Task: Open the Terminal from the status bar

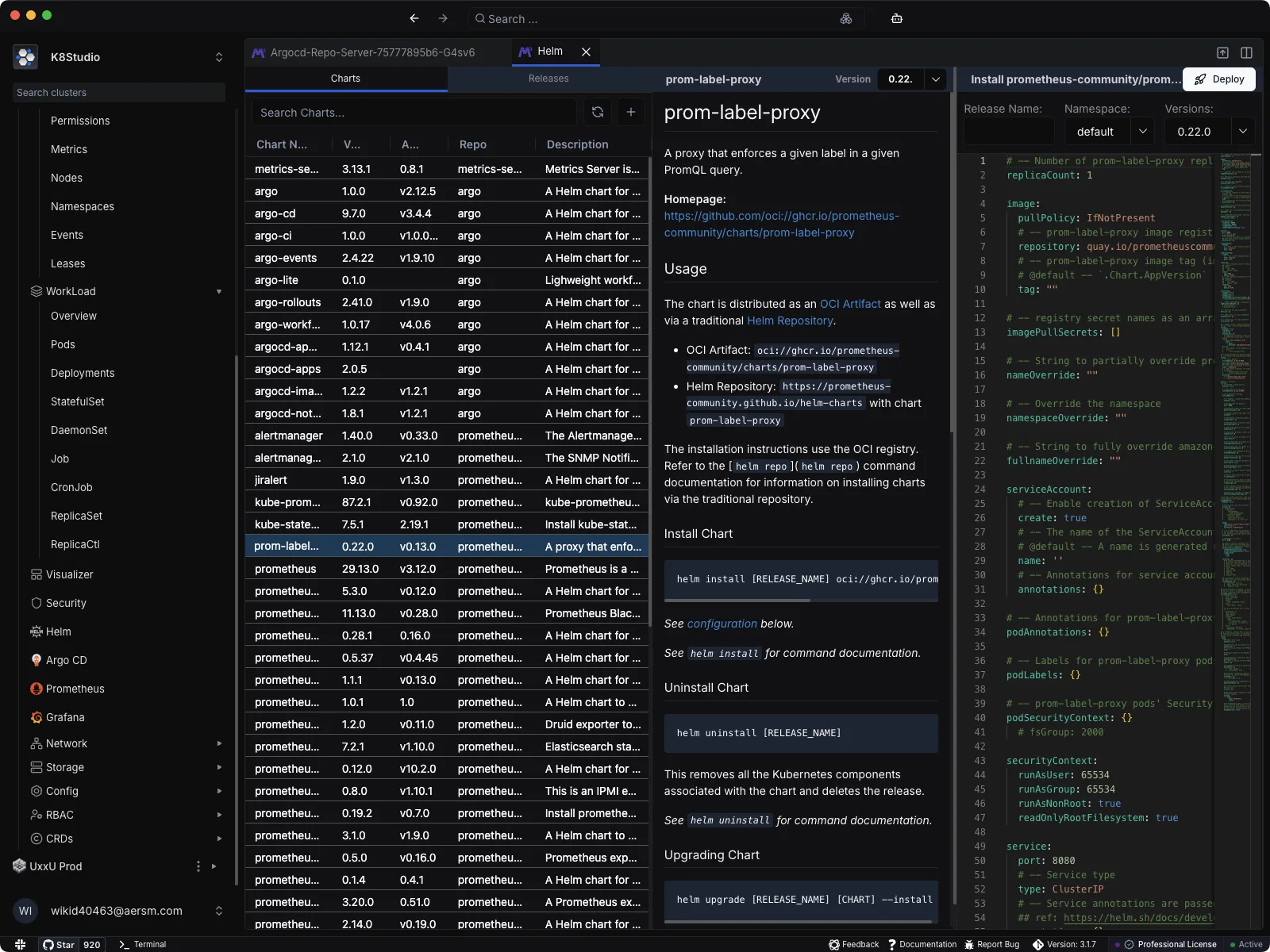Action: pyautogui.click(x=142, y=944)
